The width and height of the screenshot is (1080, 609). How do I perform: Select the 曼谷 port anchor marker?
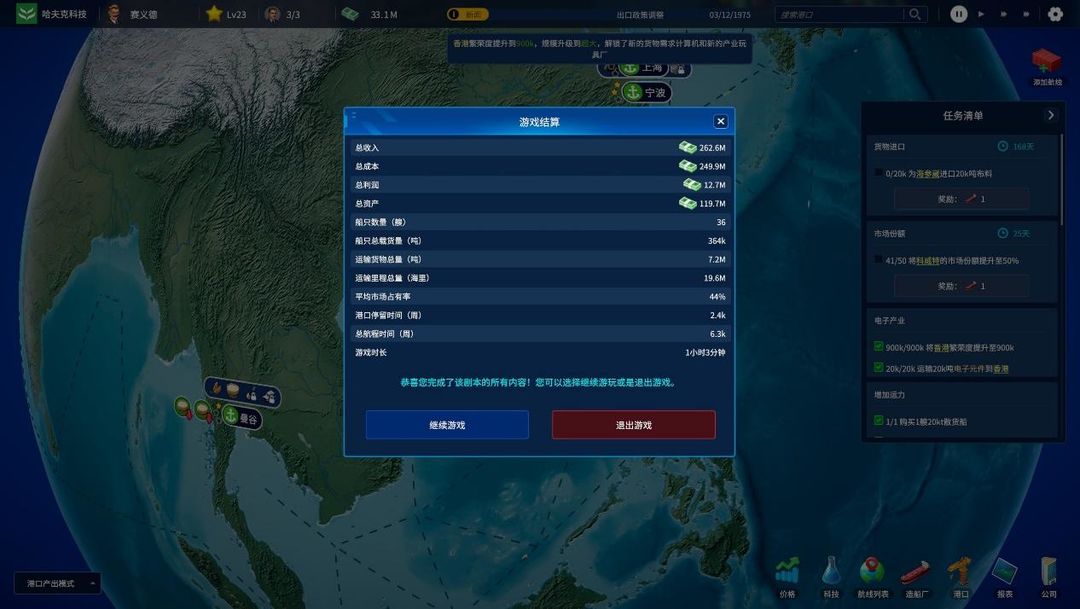point(229,415)
